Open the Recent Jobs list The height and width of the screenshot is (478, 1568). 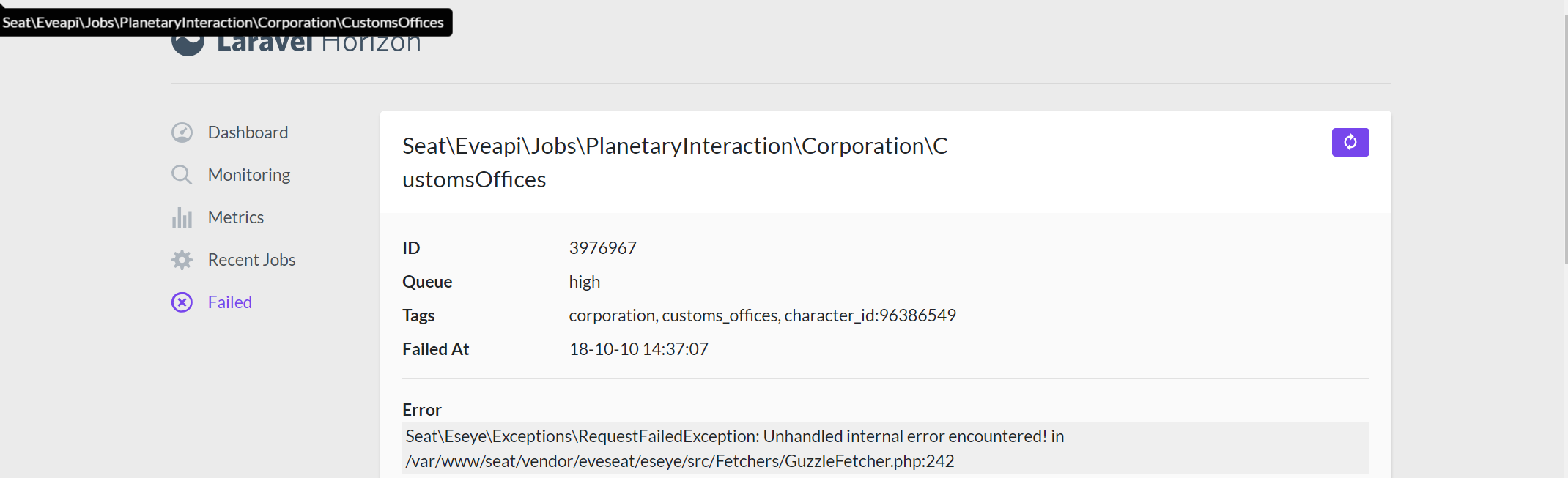tap(252, 259)
